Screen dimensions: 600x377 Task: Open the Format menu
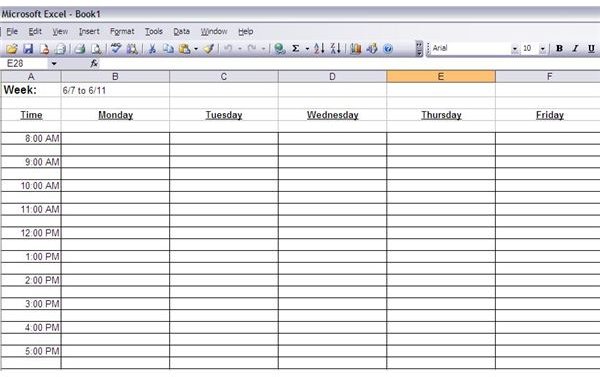[122, 31]
